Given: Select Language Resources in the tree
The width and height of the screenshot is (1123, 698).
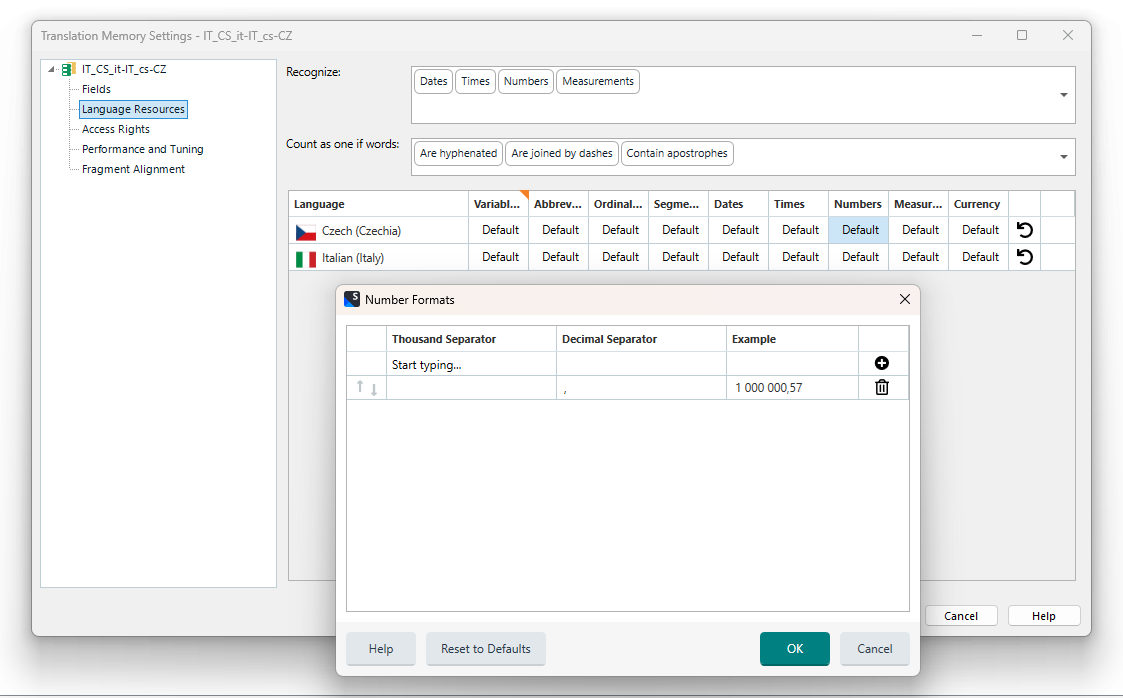Looking at the screenshot, I should click(x=133, y=109).
